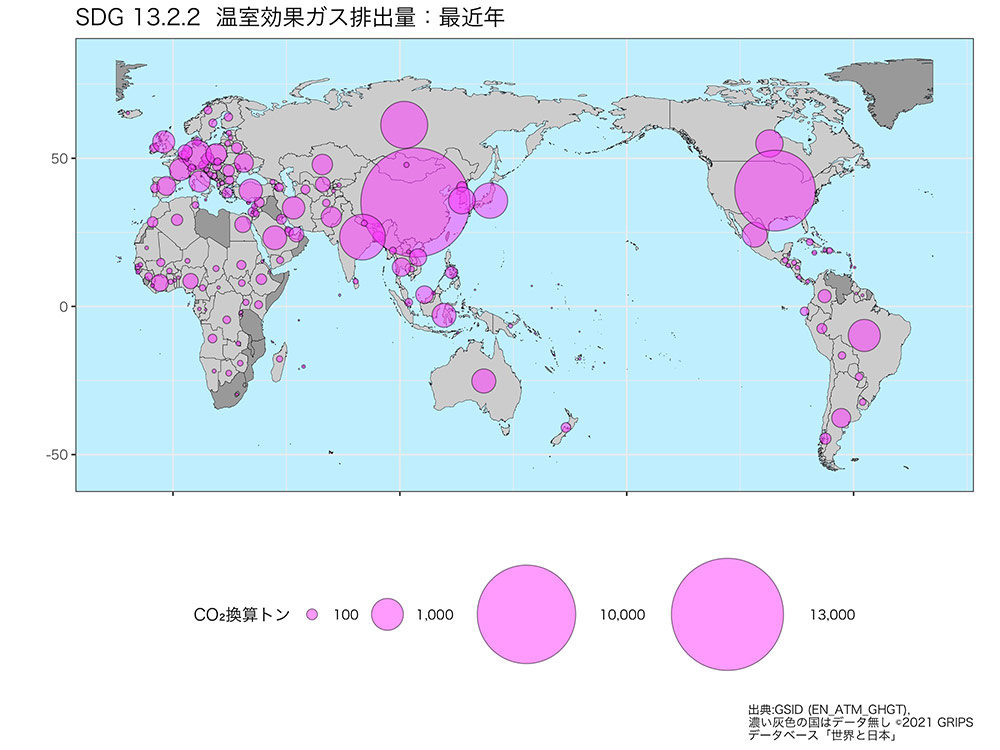Select the 13,000 legend circle
The width and height of the screenshot is (1000, 750).
pyautogui.click(x=727, y=614)
